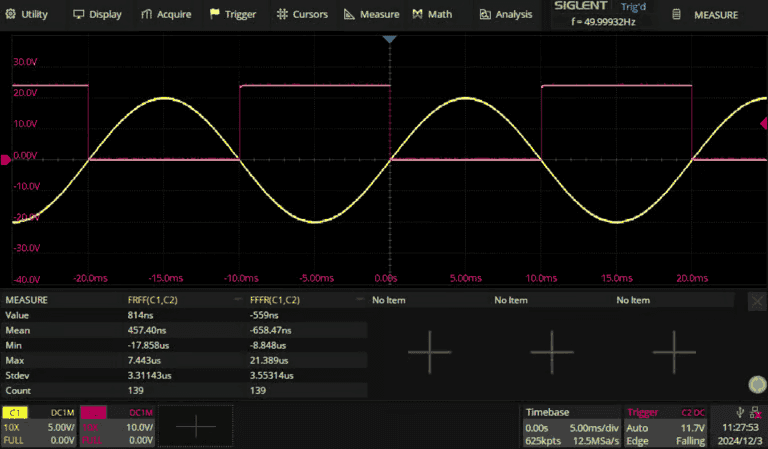Reset statistics with the circular refresh icon
This screenshot has width=768, height=449.
click(757, 384)
